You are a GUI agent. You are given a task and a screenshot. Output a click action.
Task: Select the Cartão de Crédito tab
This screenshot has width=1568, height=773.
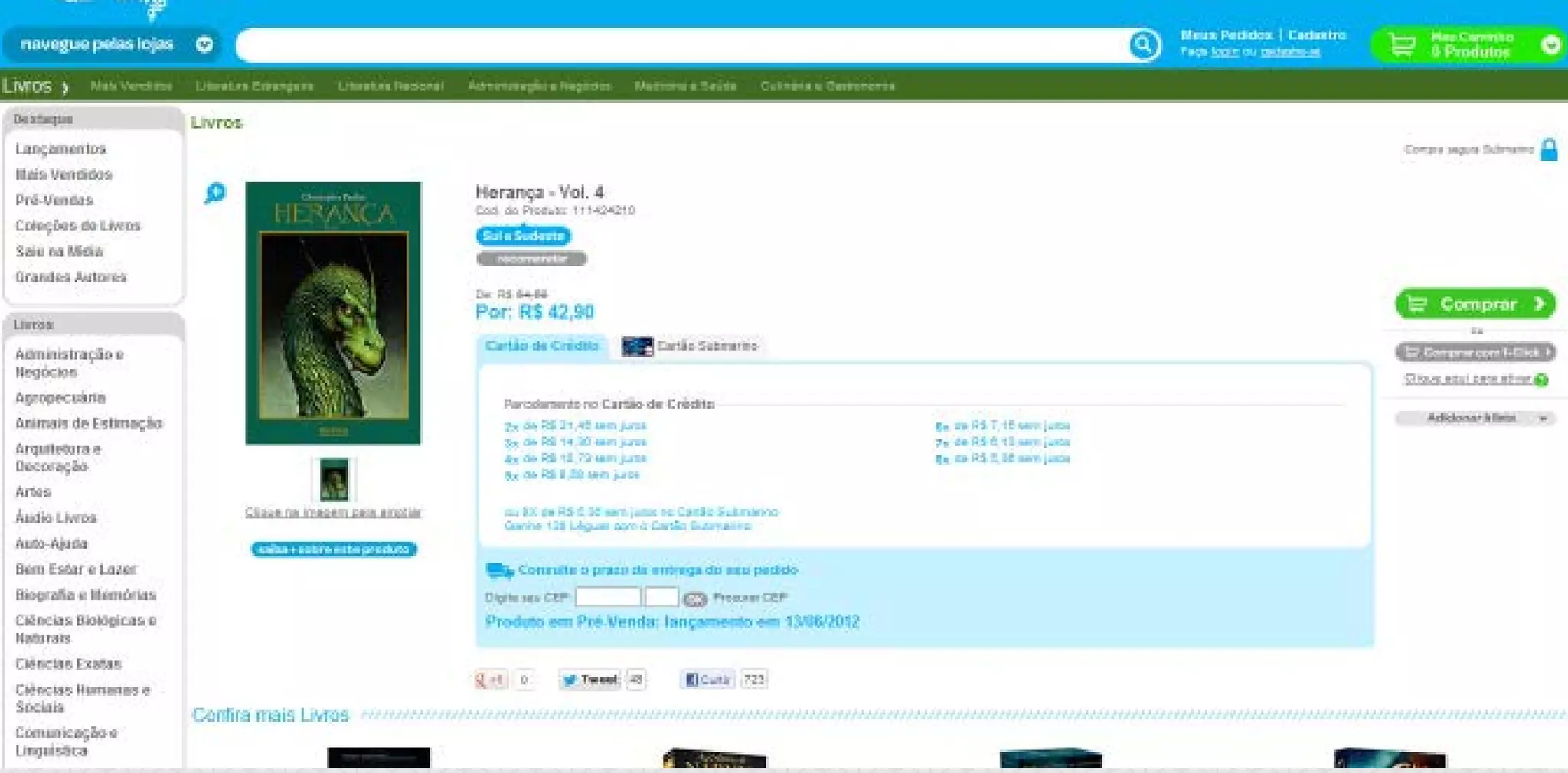[x=542, y=346]
